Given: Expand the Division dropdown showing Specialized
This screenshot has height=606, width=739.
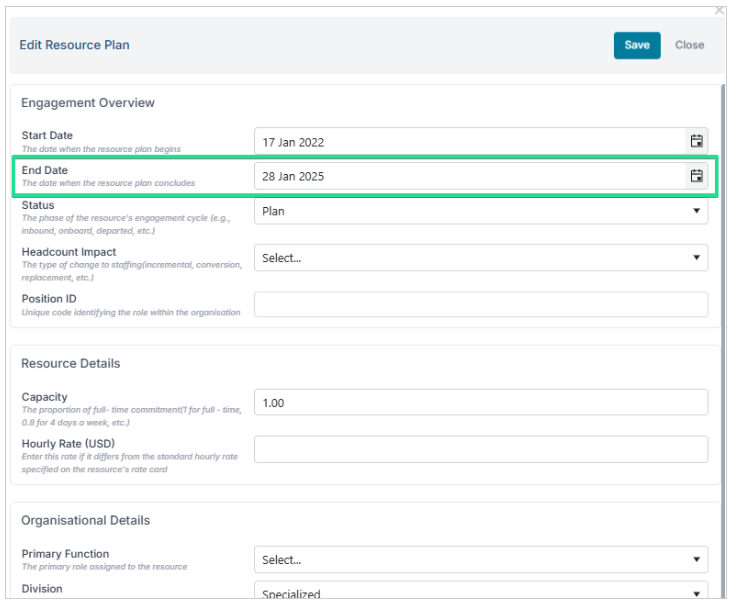Looking at the screenshot, I should [481, 591].
